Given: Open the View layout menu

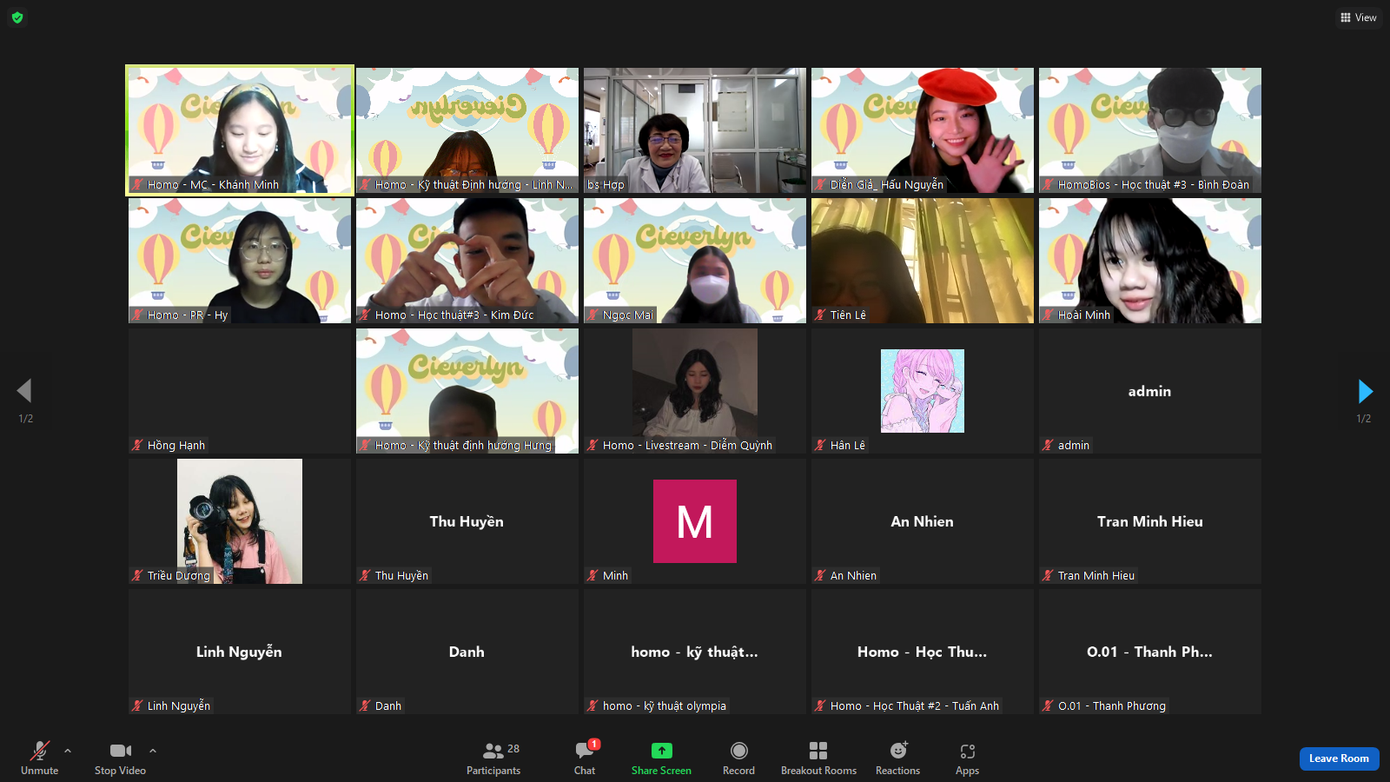Looking at the screenshot, I should [x=1358, y=17].
